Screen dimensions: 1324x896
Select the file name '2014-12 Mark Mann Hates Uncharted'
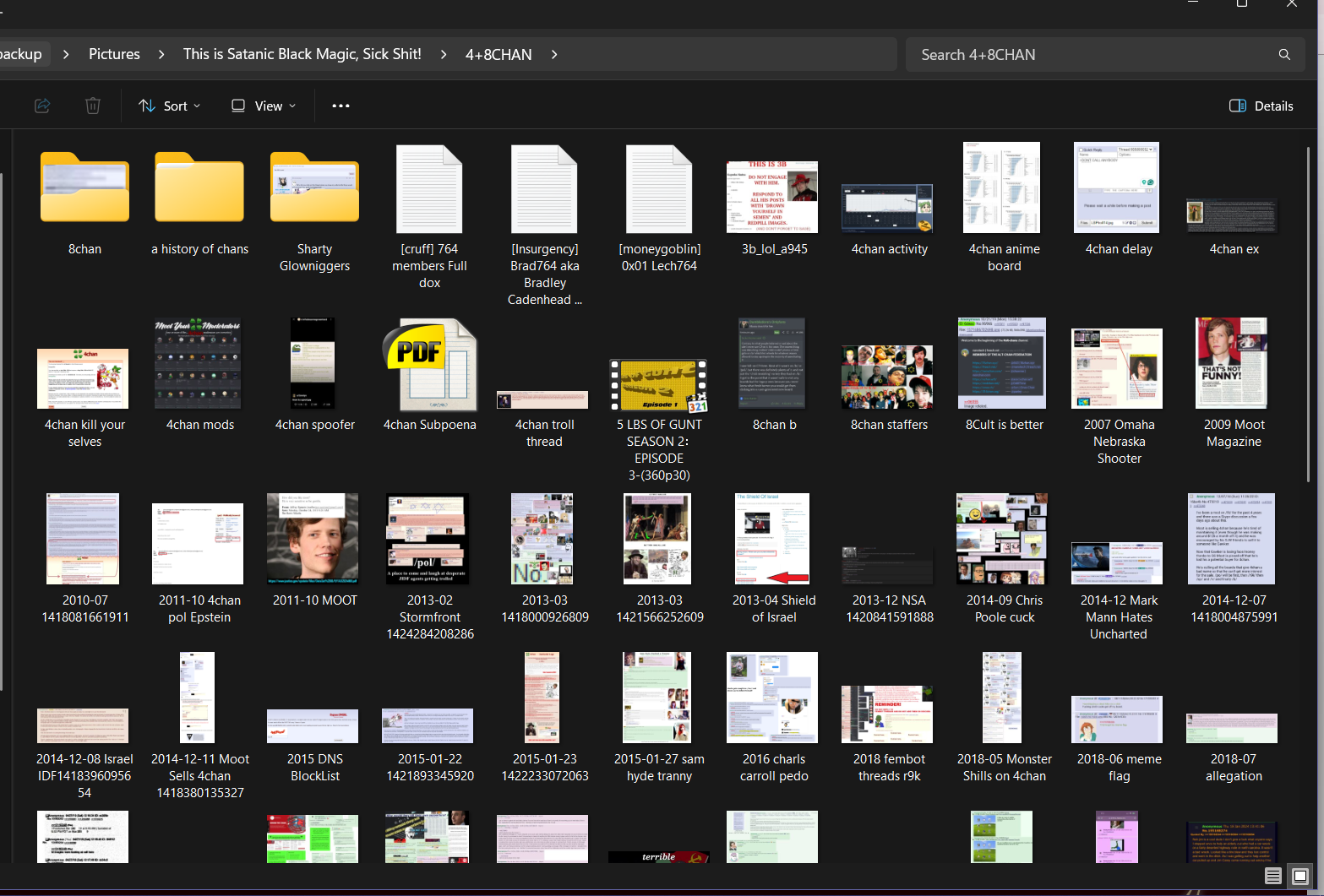click(x=1119, y=617)
